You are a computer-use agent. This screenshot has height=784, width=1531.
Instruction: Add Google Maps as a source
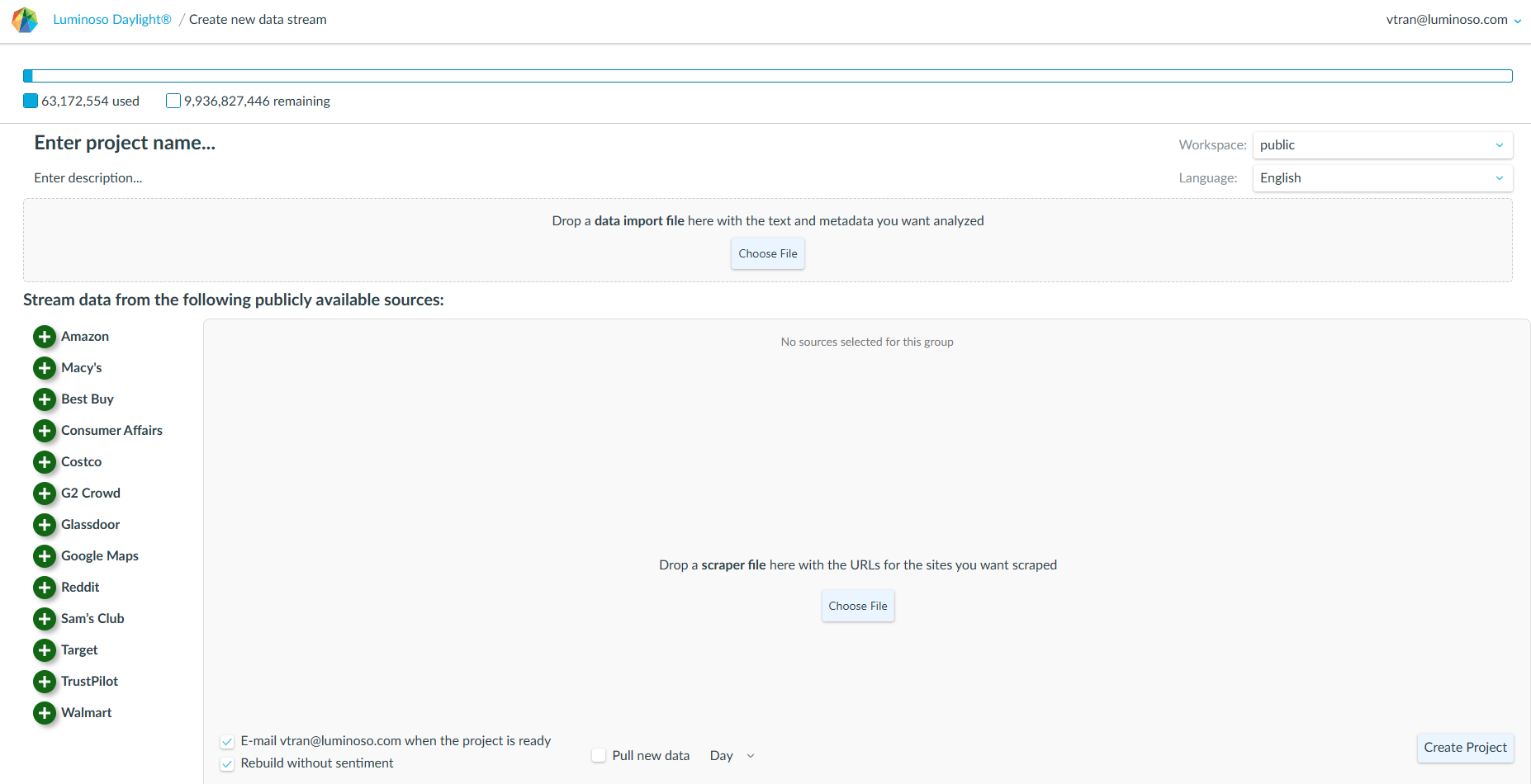[x=45, y=556]
